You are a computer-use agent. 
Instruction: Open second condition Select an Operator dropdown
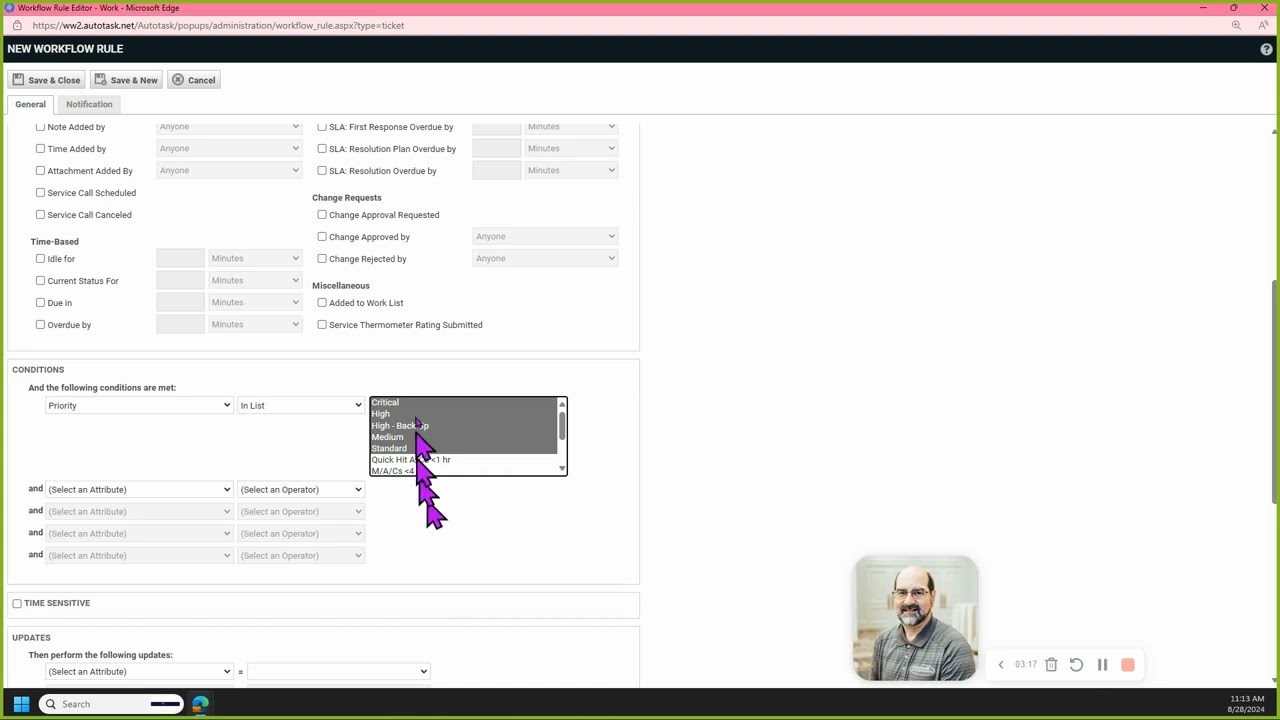click(301, 490)
